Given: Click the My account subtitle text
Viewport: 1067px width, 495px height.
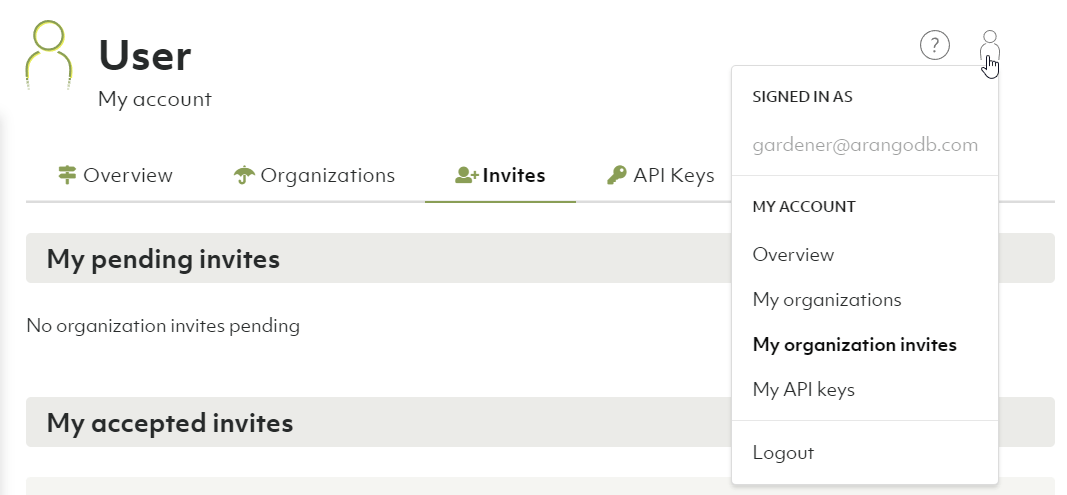Looking at the screenshot, I should coord(155,100).
